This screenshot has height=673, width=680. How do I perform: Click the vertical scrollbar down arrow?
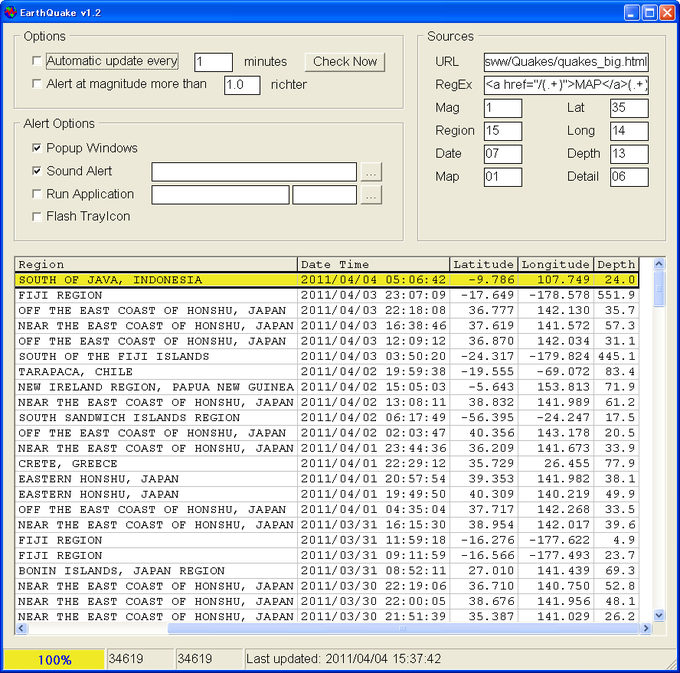(x=659, y=614)
